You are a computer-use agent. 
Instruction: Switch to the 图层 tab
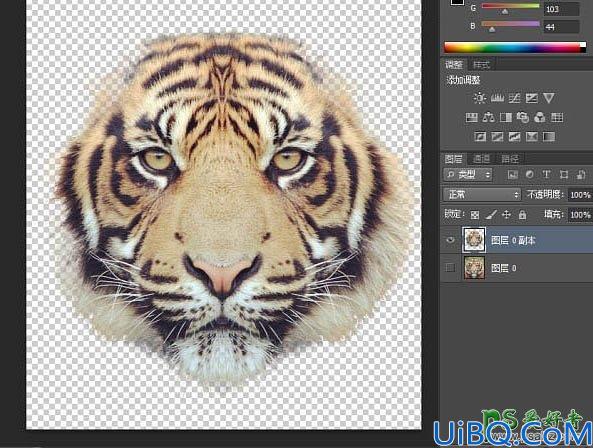tap(453, 159)
